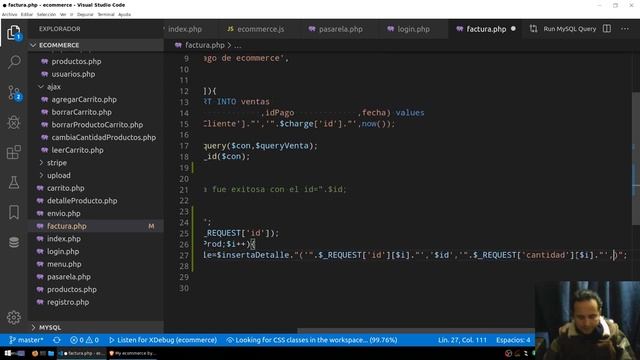Viewport: 640px width, 360px height.
Task: Switch to My ecommerce browser window in taskbar
Action: pos(133,353)
